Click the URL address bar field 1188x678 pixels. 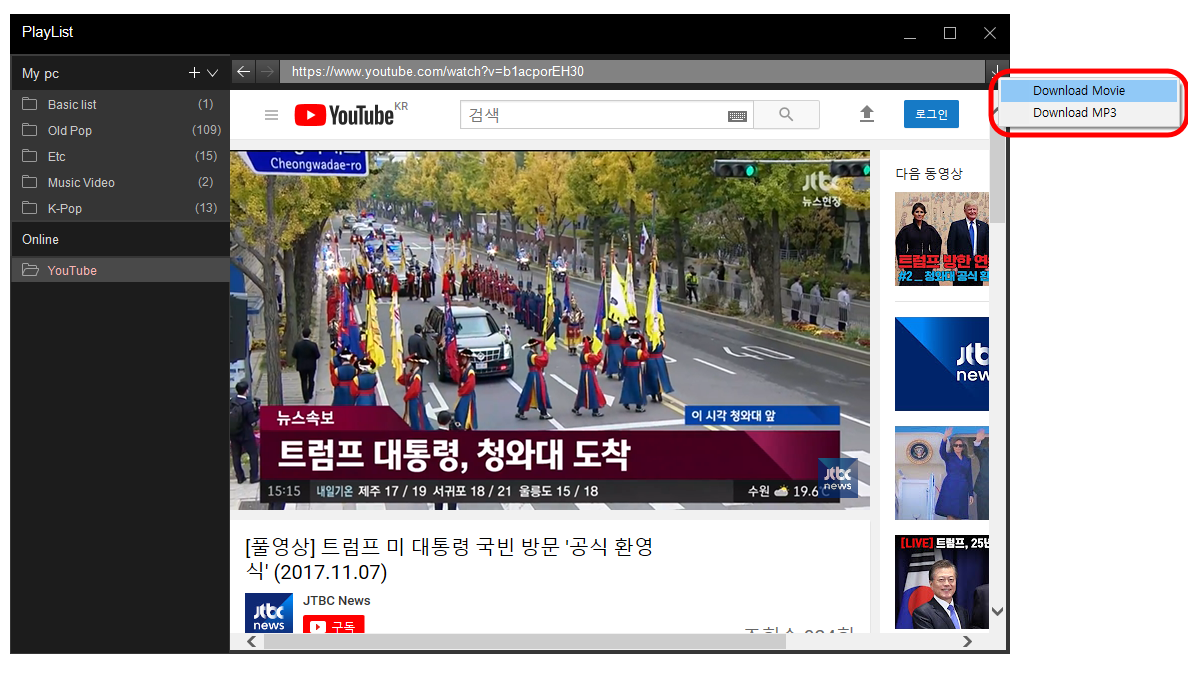point(630,72)
